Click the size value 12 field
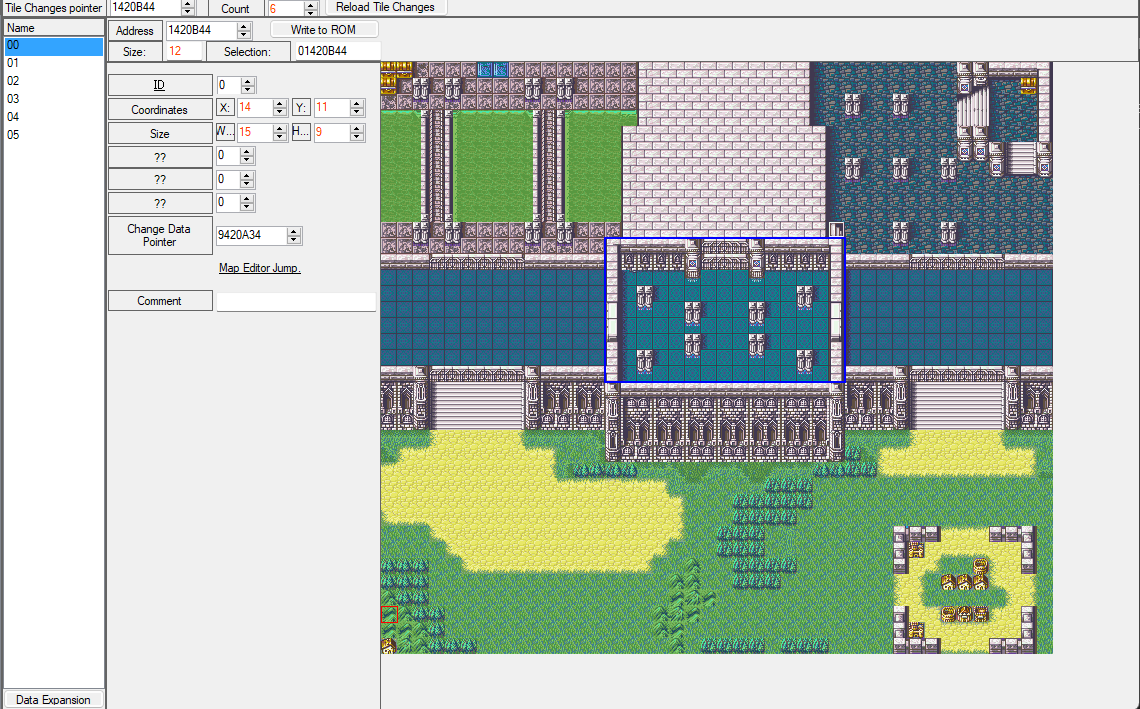This screenshot has width=1140, height=709. (x=183, y=52)
